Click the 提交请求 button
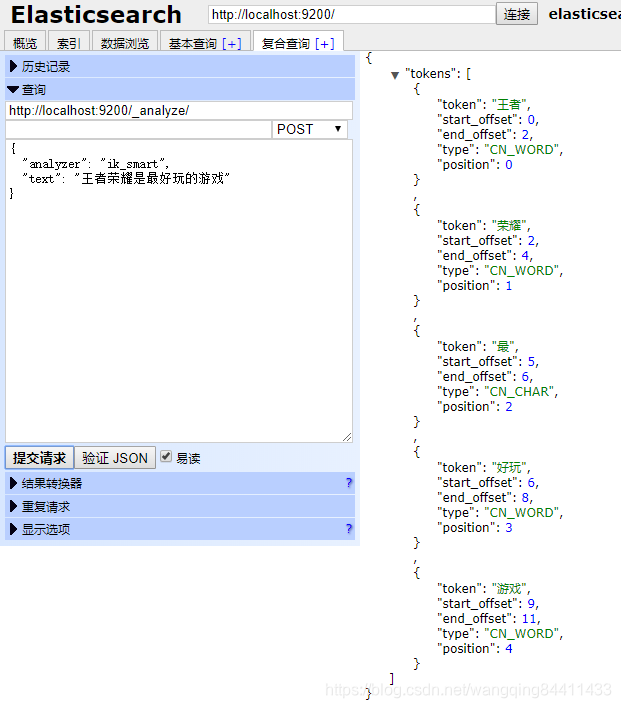This screenshot has width=621, height=708. pos(39,458)
